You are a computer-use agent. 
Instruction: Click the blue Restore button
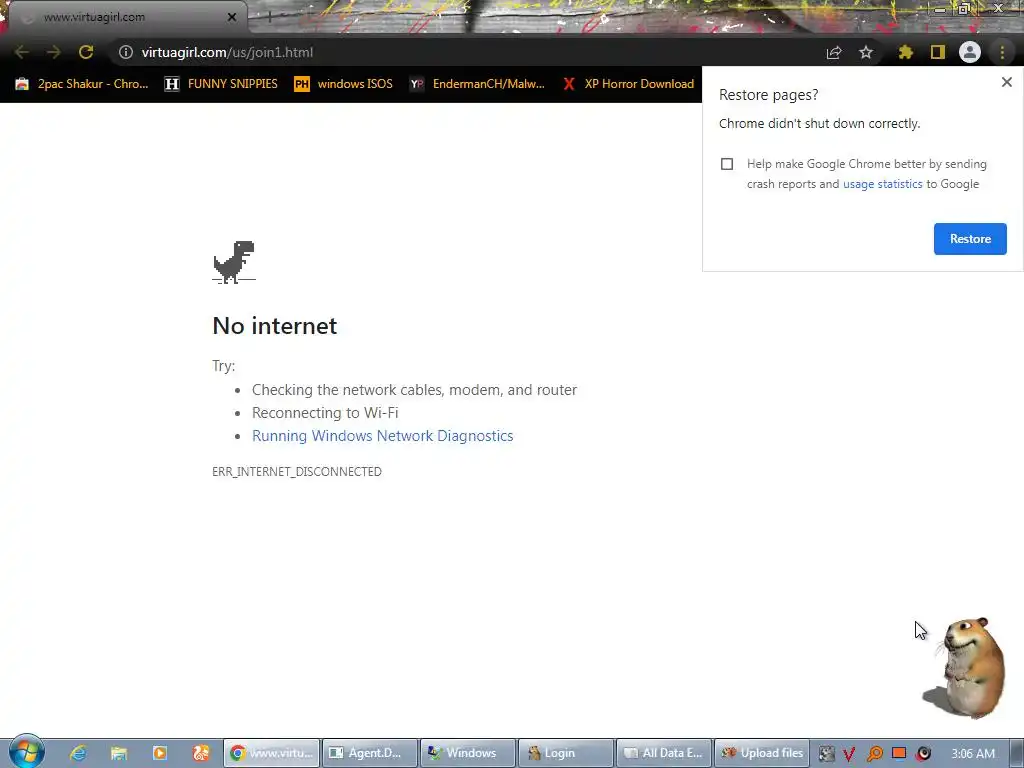coord(970,239)
